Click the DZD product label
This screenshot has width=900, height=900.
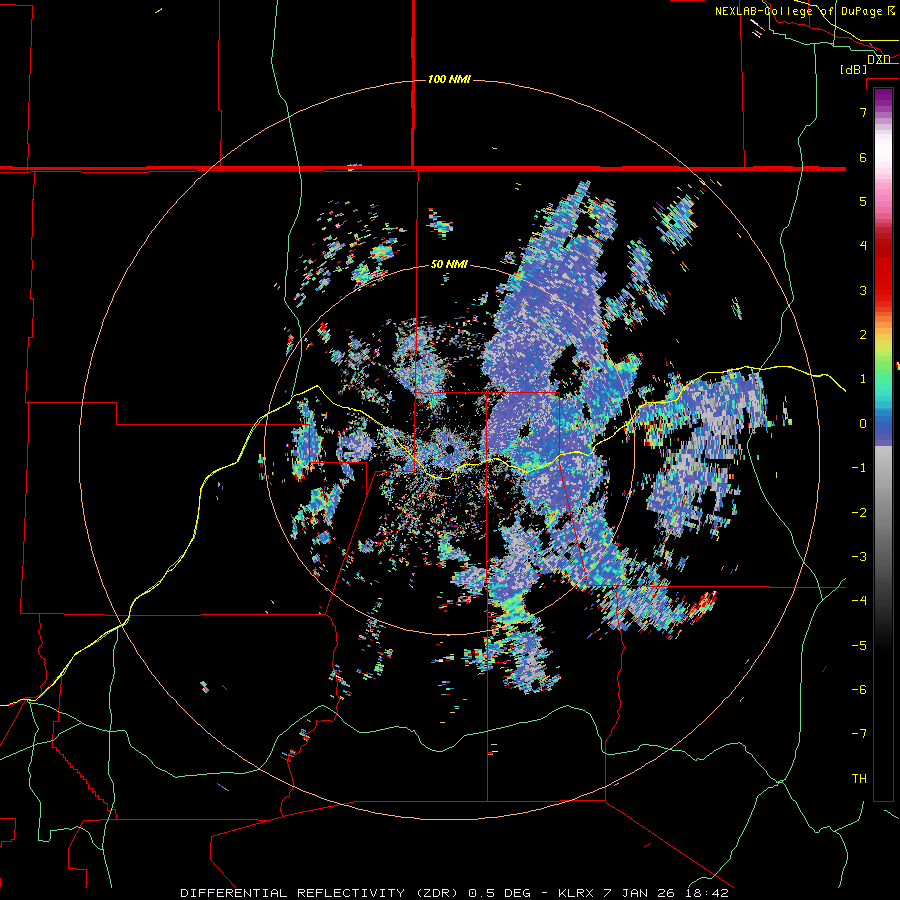879,59
